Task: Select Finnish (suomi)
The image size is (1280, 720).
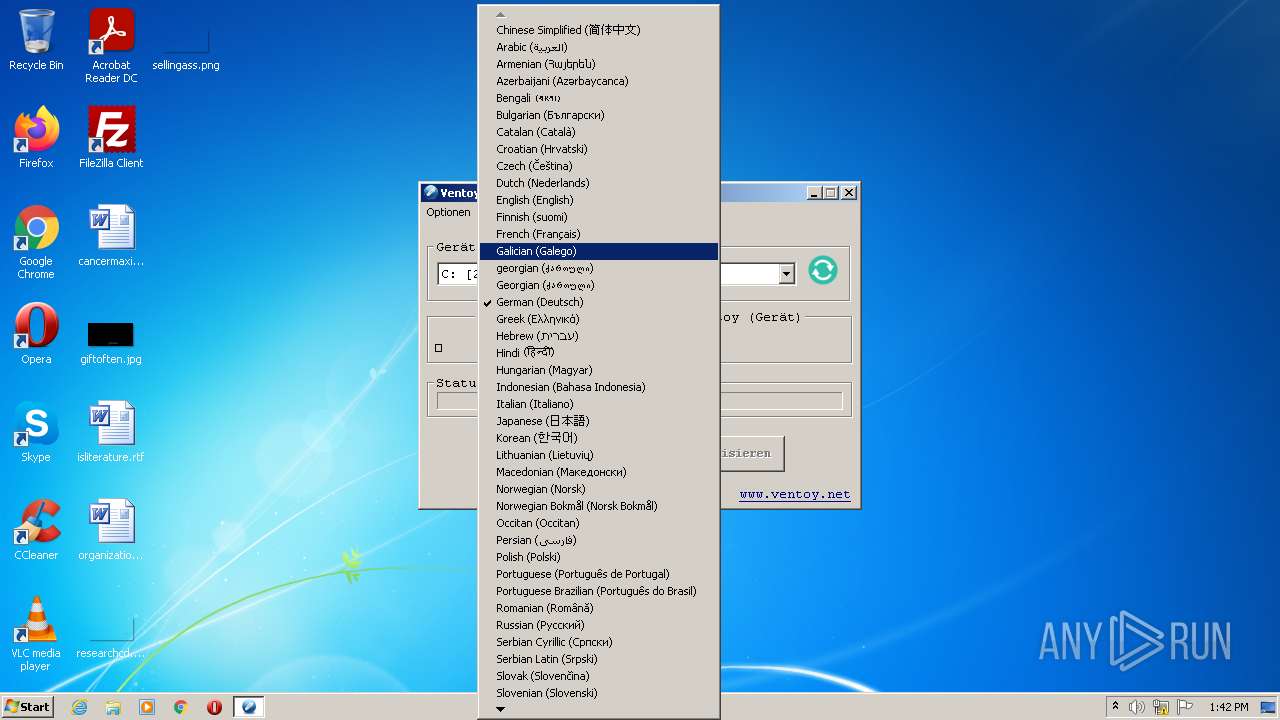Action: pyautogui.click(x=599, y=217)
